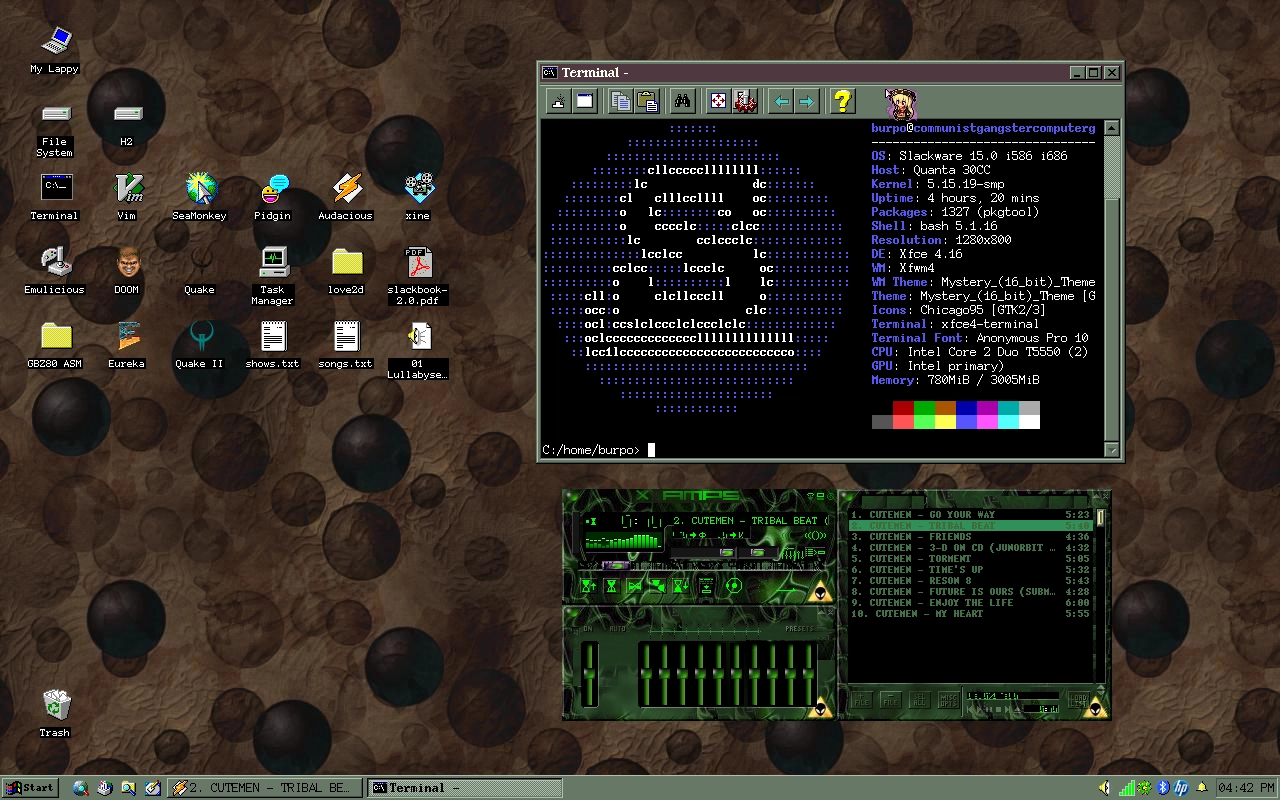Click SEL ALL button in playlist
The image size is (1280, 800).
click(x=919, y=701)
